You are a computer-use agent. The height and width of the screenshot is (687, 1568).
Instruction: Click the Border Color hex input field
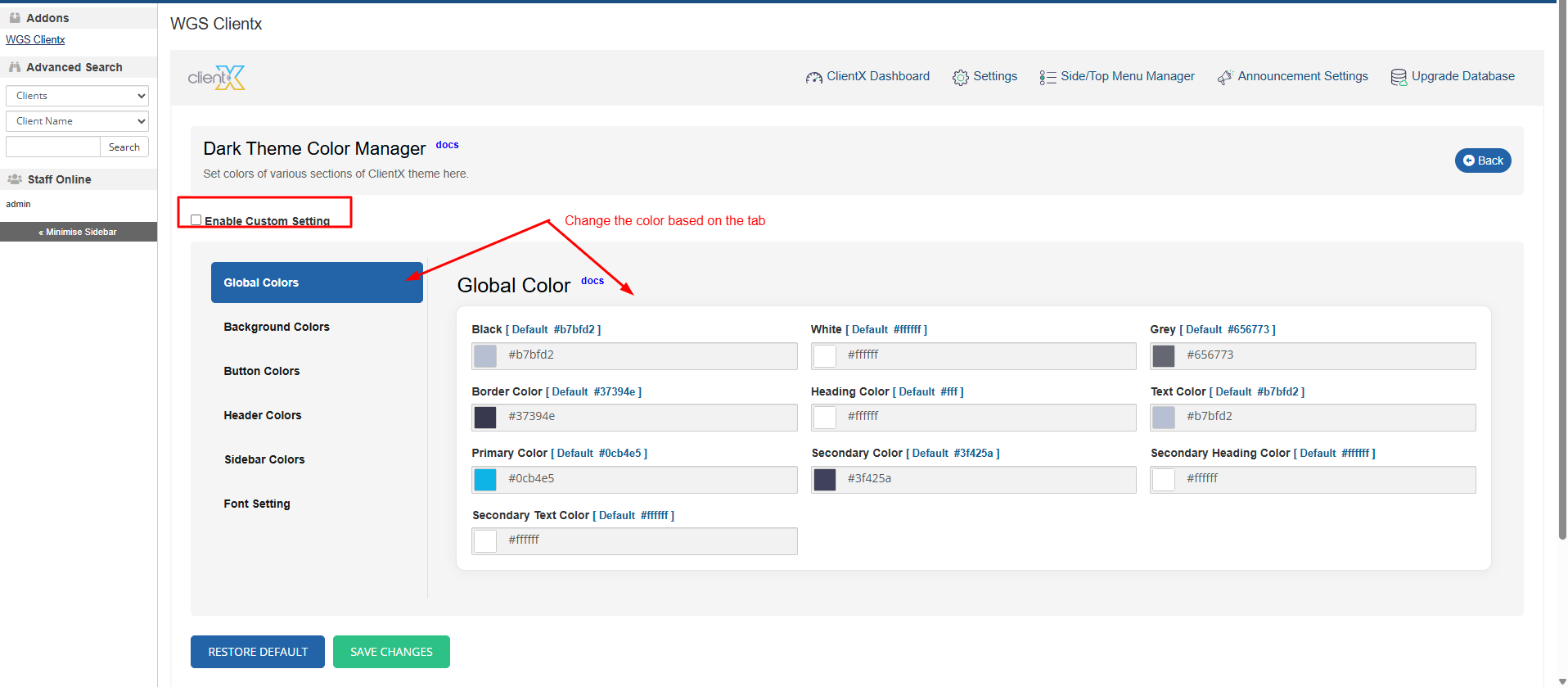pos(647,417)
